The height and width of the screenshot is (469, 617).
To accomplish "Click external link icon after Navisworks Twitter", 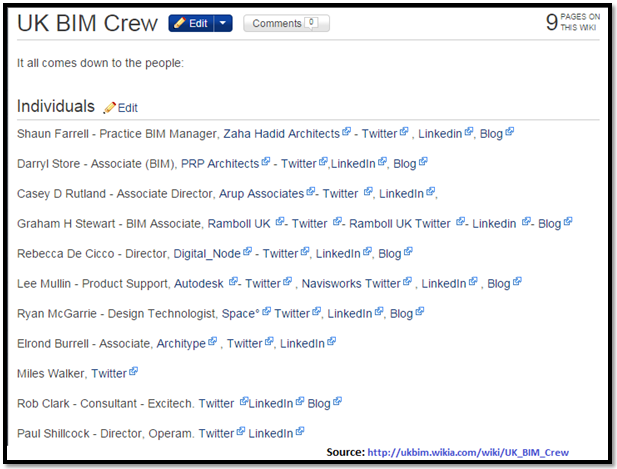I will (407, 281).
